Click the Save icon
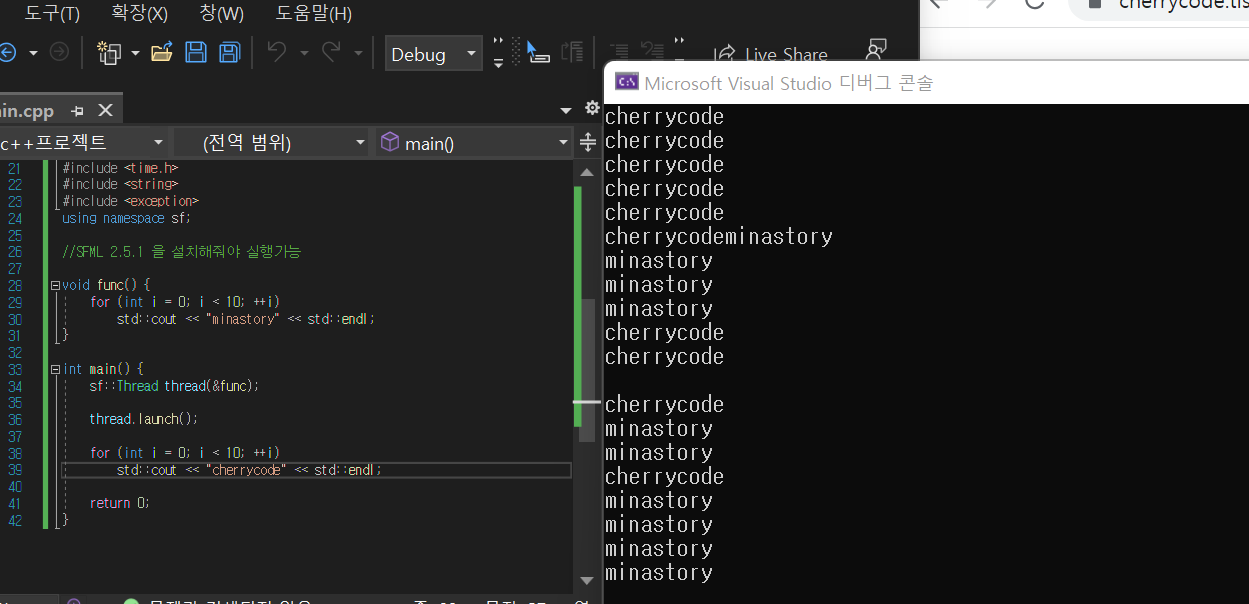The height and width of the screenshot is (604, 1249). click(x=196, y=53)
